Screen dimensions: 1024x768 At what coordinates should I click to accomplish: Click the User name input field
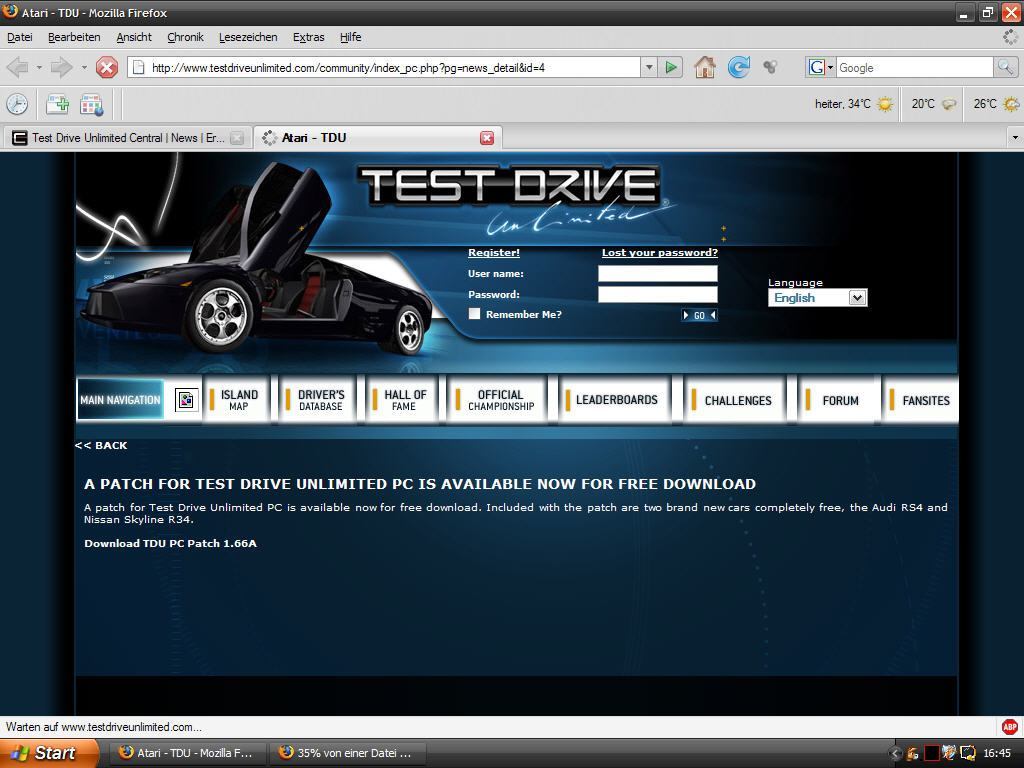click(658, 274)
